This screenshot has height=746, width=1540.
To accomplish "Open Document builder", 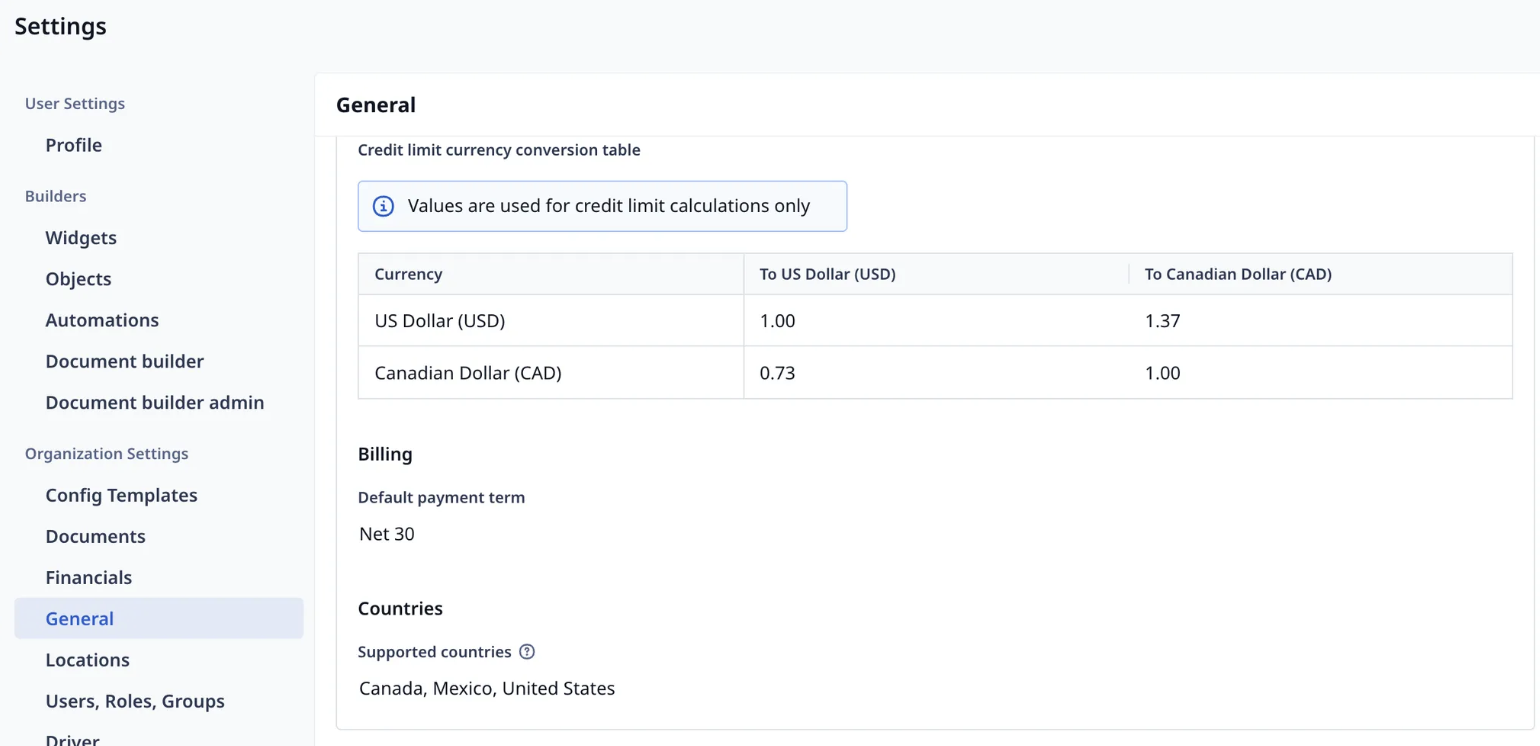I will coord(125,361).
